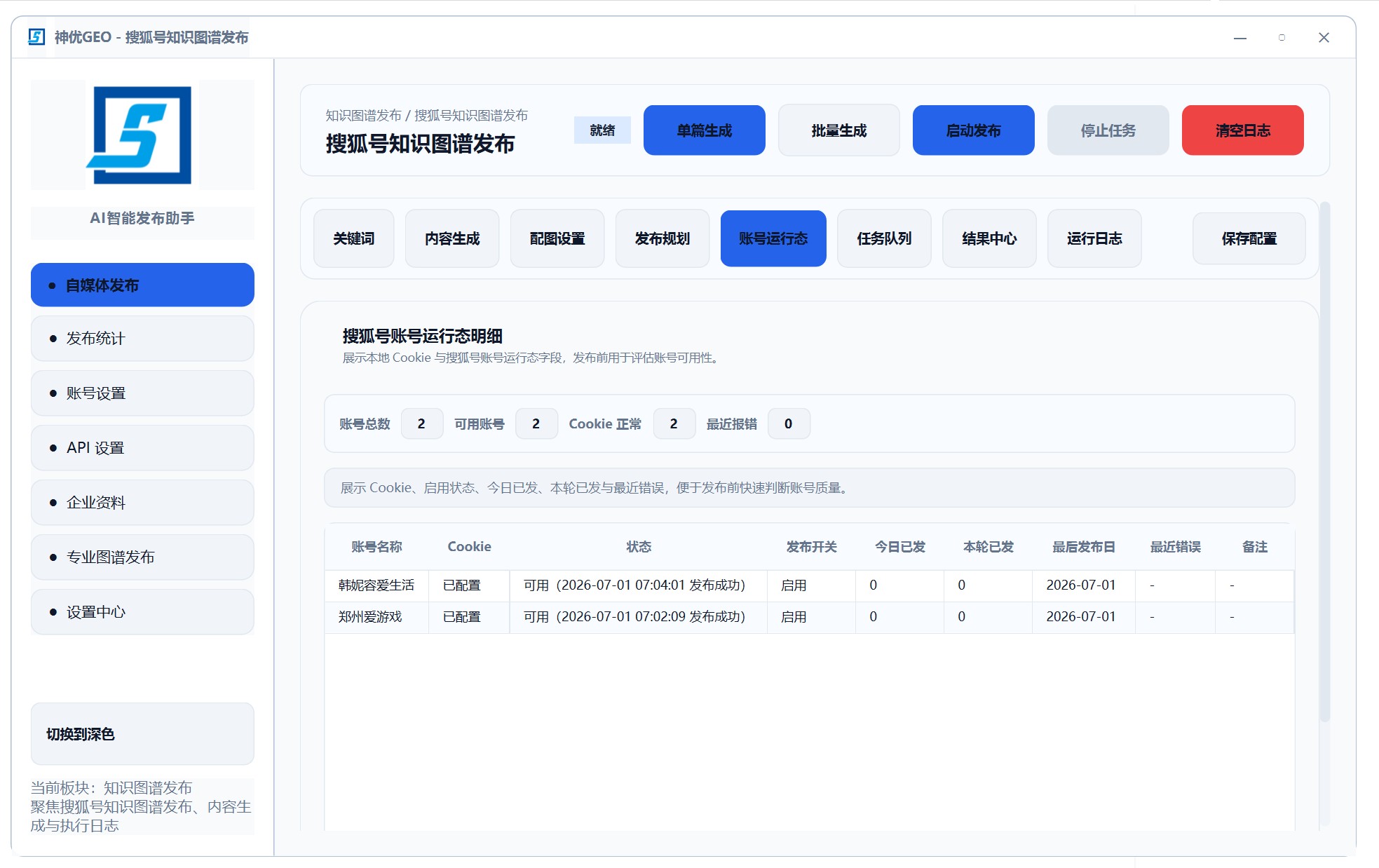Open 专业图谱发布 in the sidebar

click(x=142, y=557)
